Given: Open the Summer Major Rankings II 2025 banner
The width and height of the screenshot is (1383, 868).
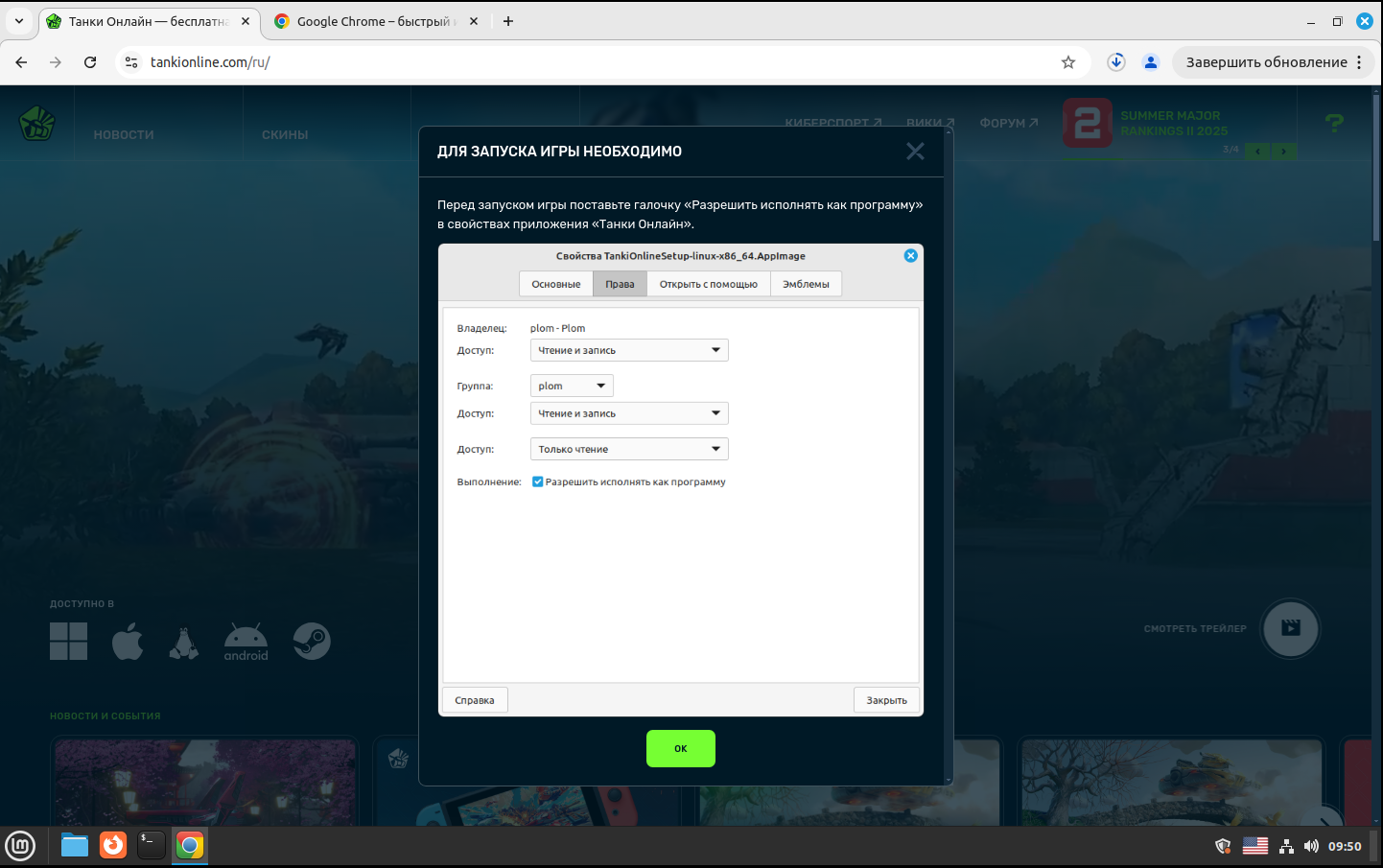Looking at the screenshot, I should click(x=1146, y=124).
